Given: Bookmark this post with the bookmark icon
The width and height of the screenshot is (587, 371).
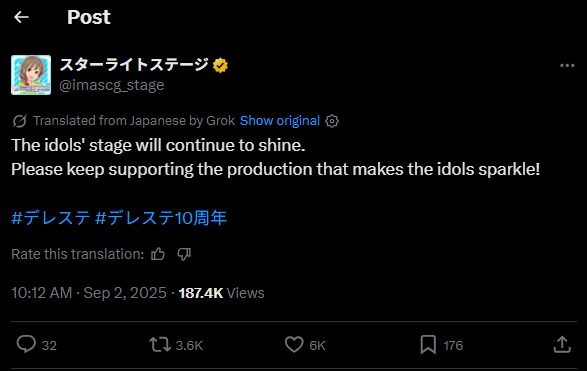Looking at the screenshot, I should pos(428,344).
